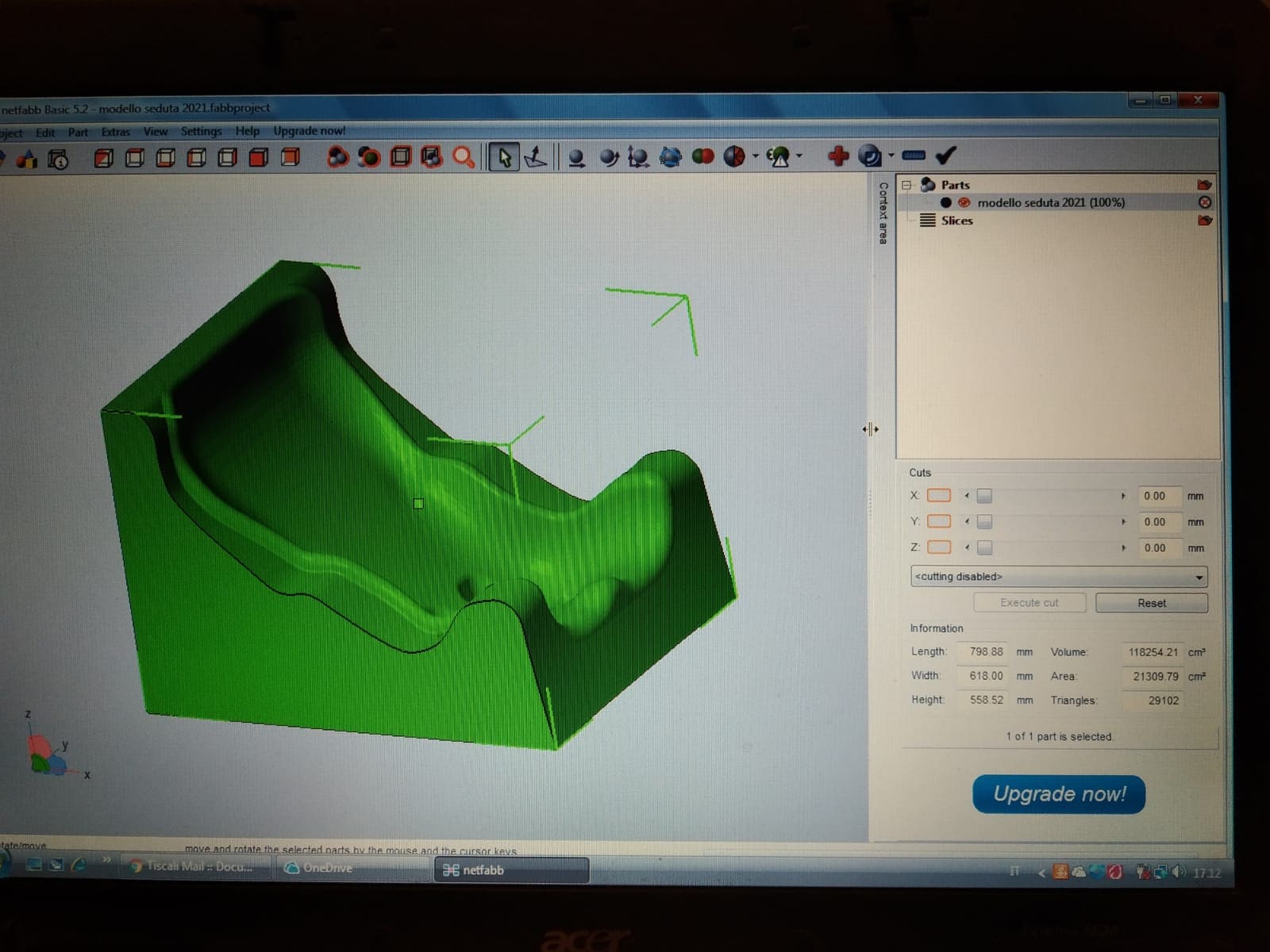
Task: Select the view cube with hatched red face
Action: pos(103,159)
